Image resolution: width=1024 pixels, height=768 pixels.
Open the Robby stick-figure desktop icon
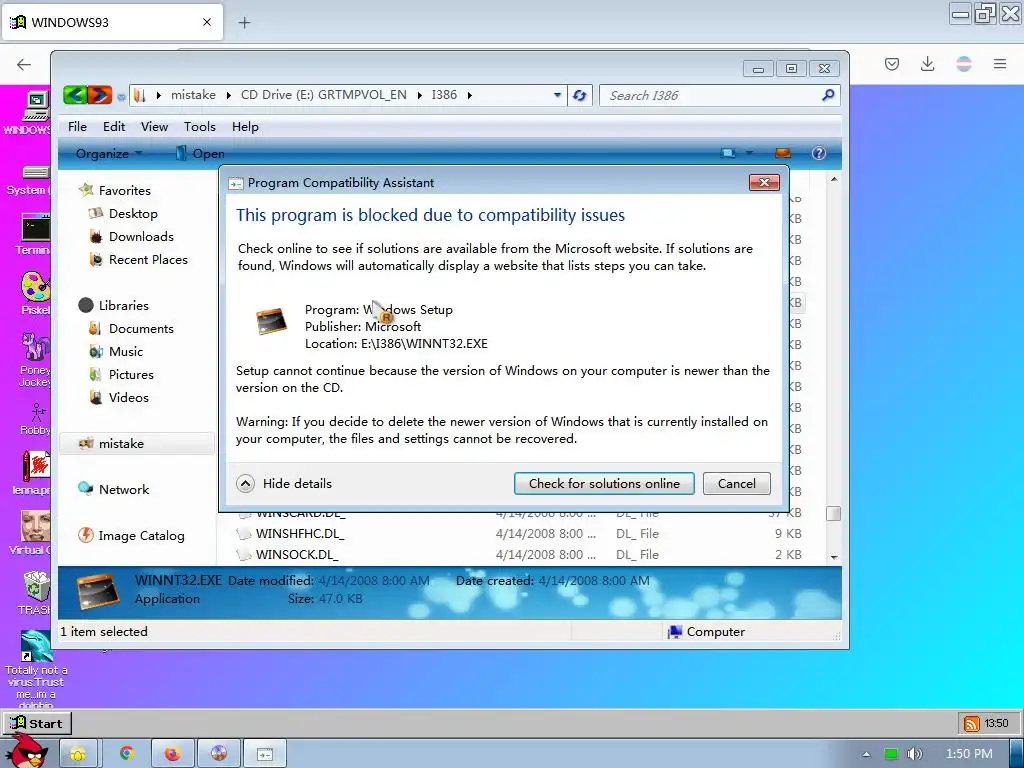coord(36,419)
